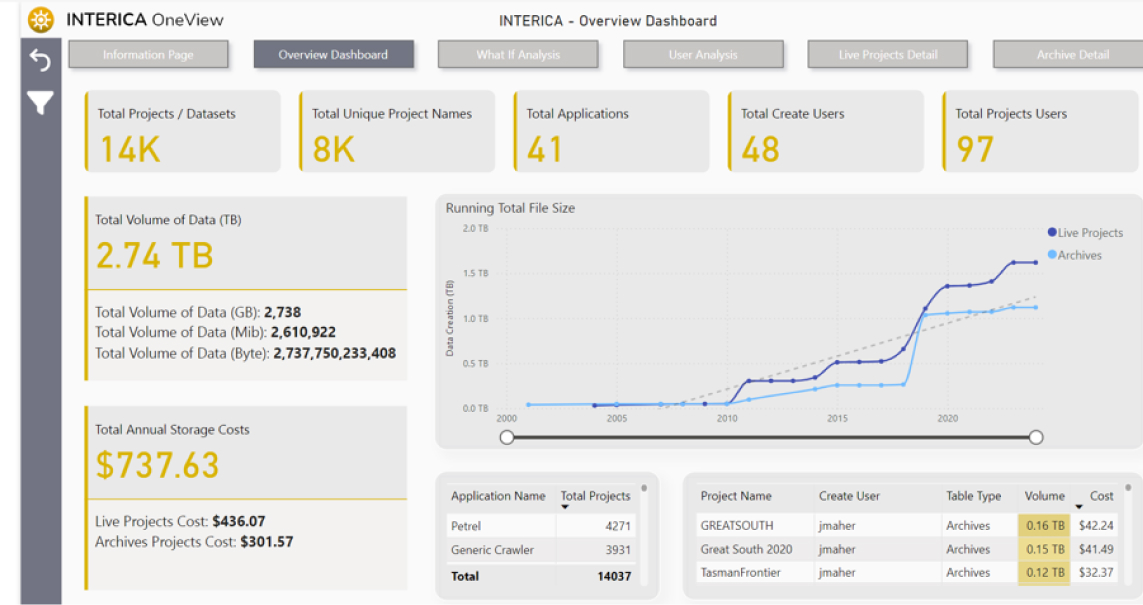Viewport: 1143px width, 605px height.
Task: Open Live Projects Detail page
Action: click(x=888, y=55)
